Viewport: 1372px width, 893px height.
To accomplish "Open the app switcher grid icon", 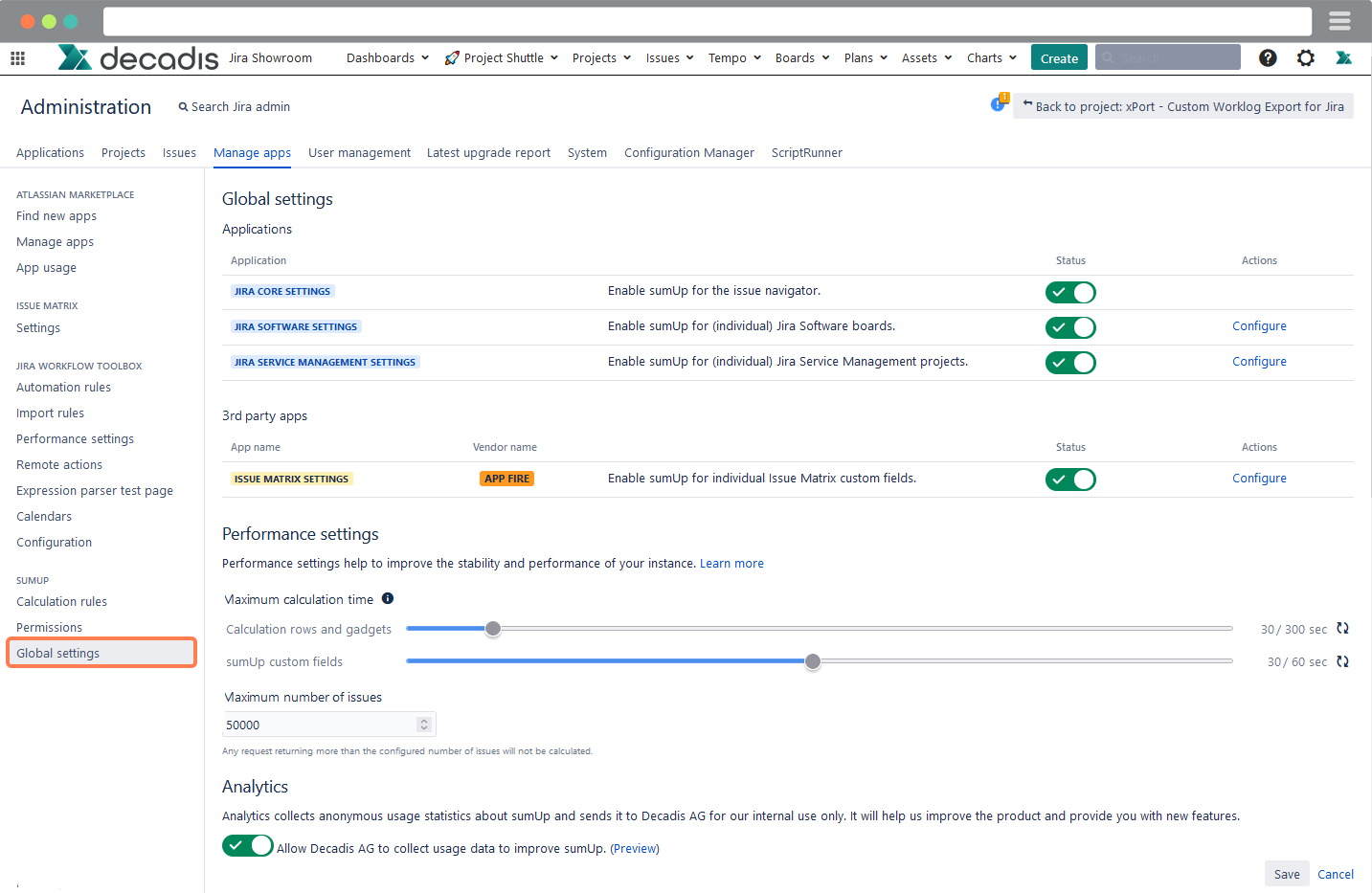I will [17, 58].
